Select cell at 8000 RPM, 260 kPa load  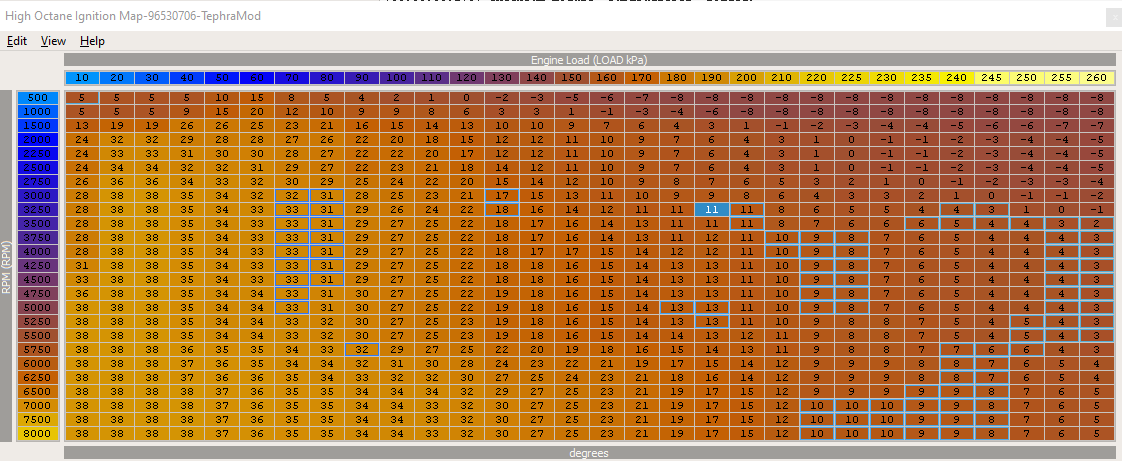(x=1097, y=434)
